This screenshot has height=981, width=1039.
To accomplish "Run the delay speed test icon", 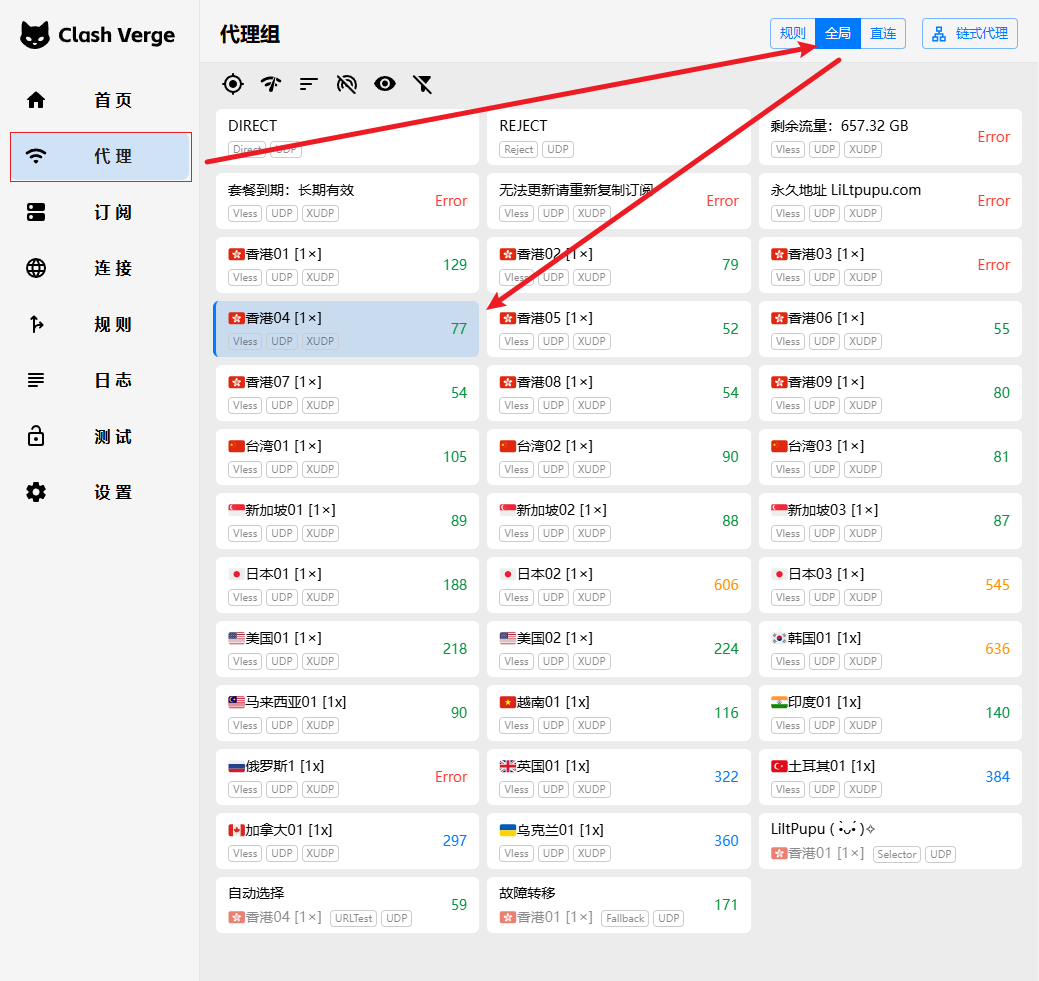I will point(271,84).
